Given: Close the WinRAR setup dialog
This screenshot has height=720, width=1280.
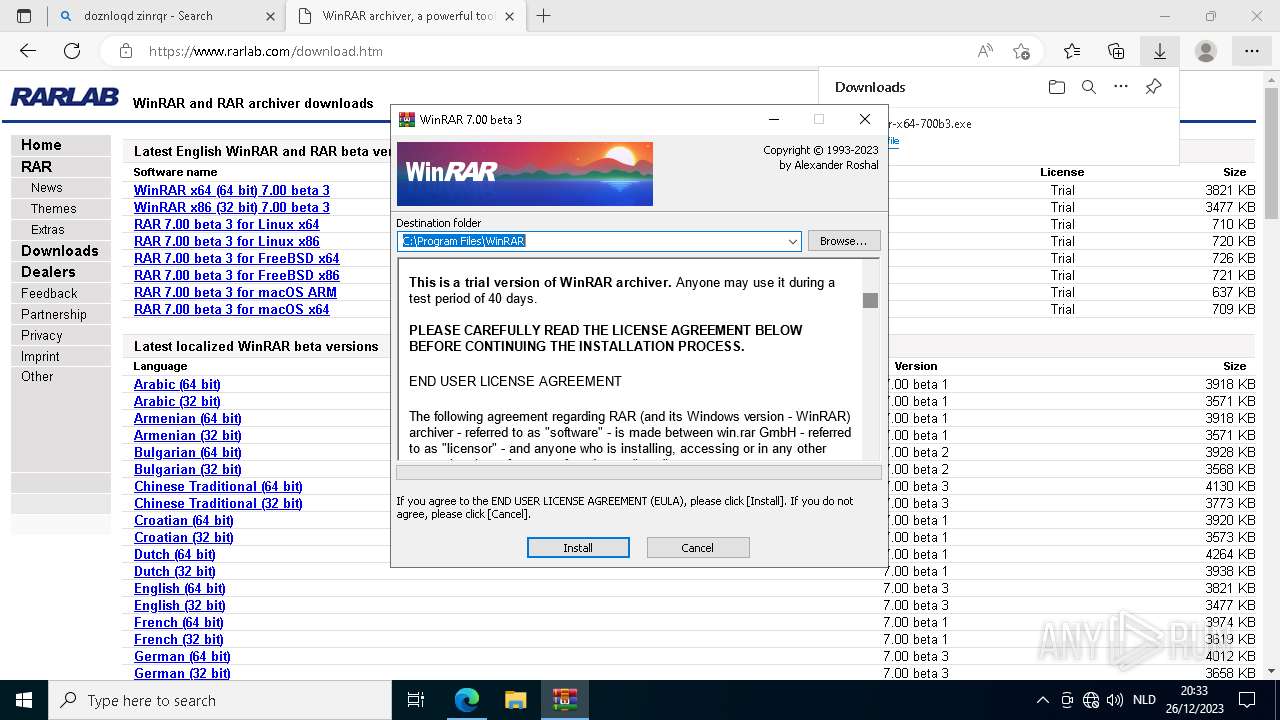Looking at the screenshot, I should click(x=864, y=119).
